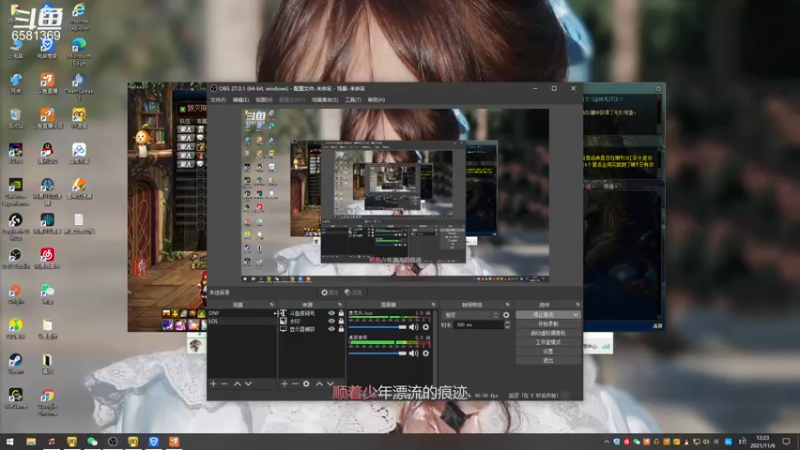Open Steam desktop shortcut
The height and width of the screenshot is (450, 800).
[16, 363]
